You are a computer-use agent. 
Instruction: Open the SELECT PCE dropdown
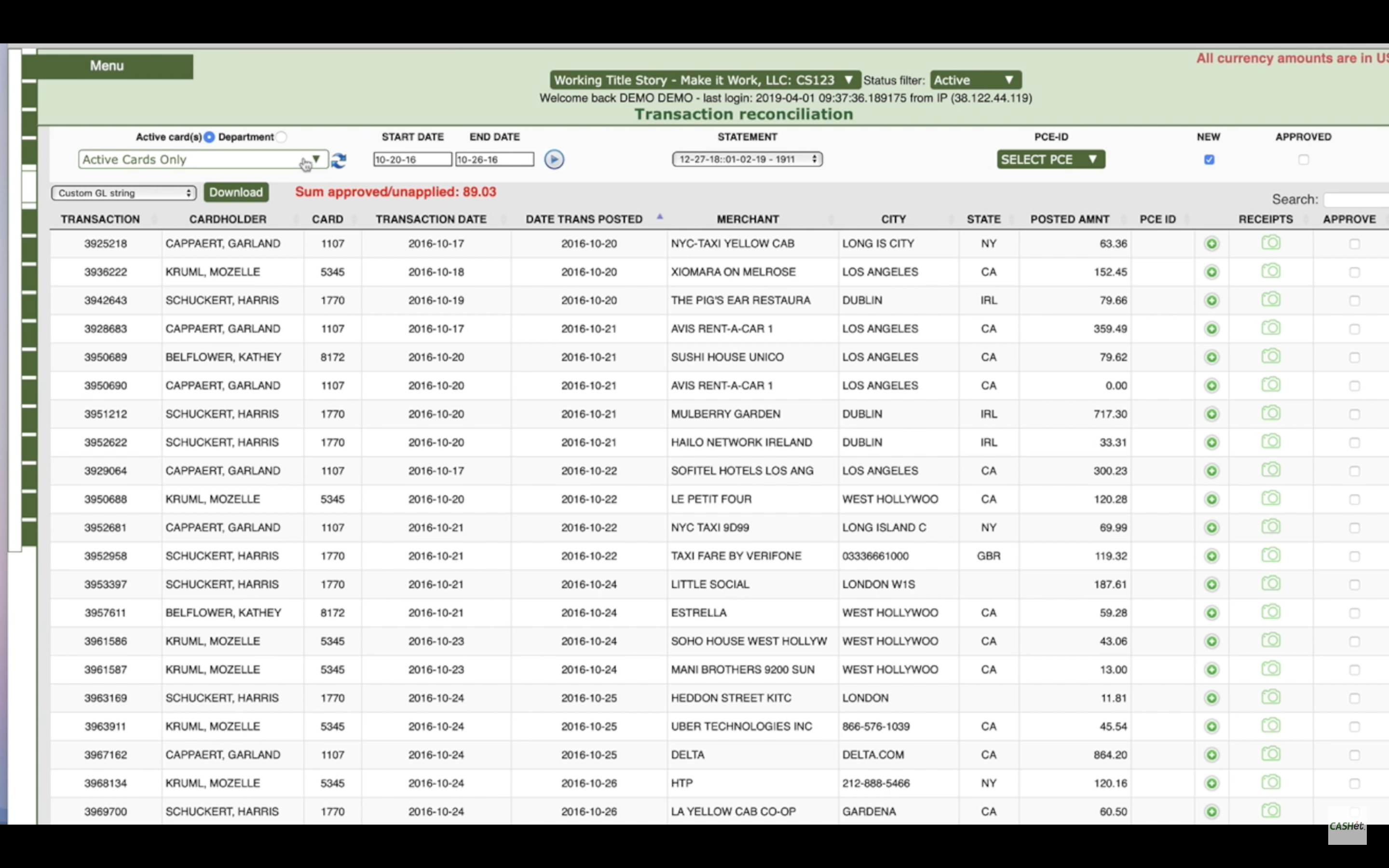click(1050, 160)
